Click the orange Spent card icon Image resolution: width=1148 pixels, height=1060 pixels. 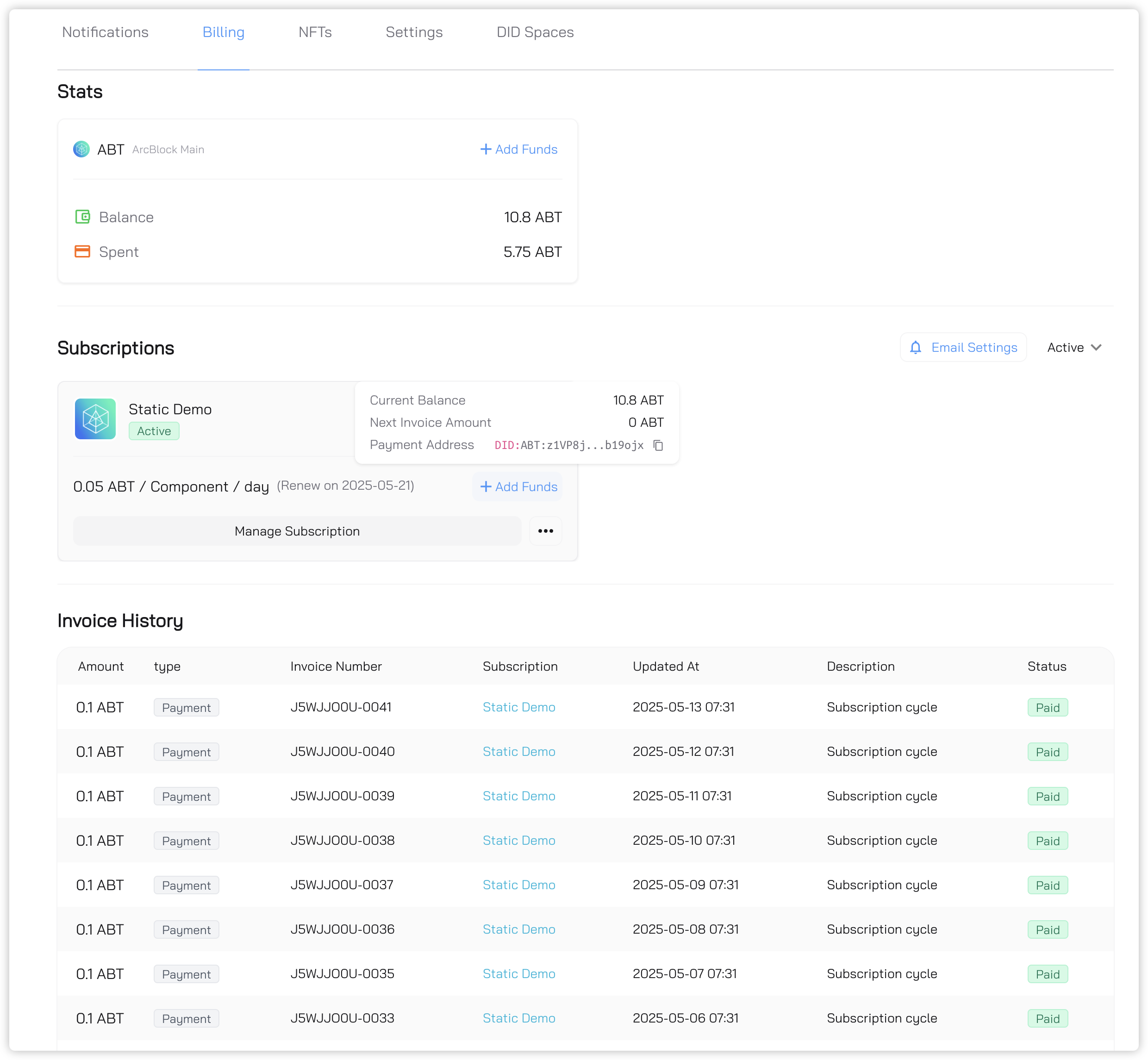(x=82, y=251)
